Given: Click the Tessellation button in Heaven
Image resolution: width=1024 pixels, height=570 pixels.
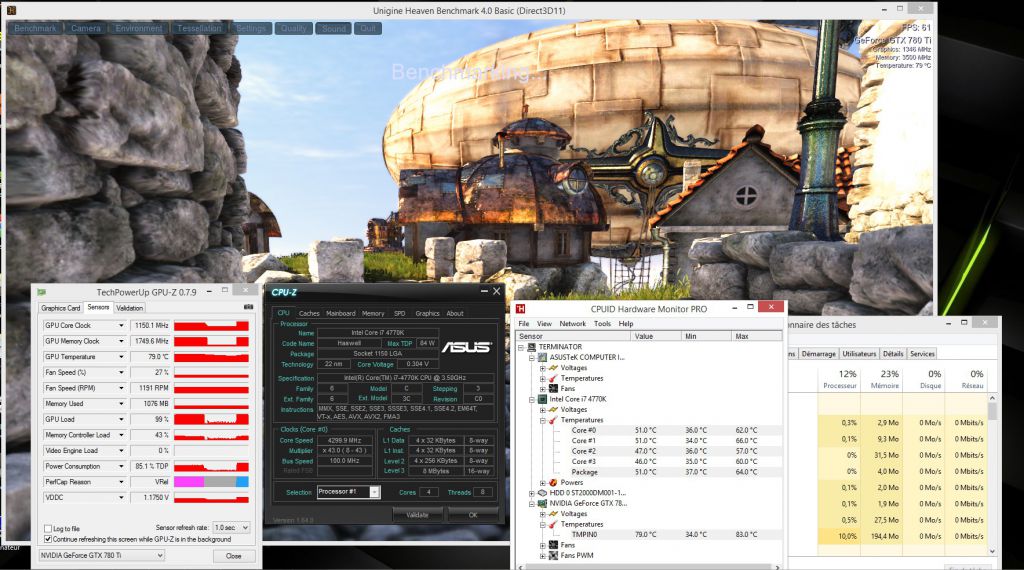Looking at the screenshot, I should coord(199,28).
